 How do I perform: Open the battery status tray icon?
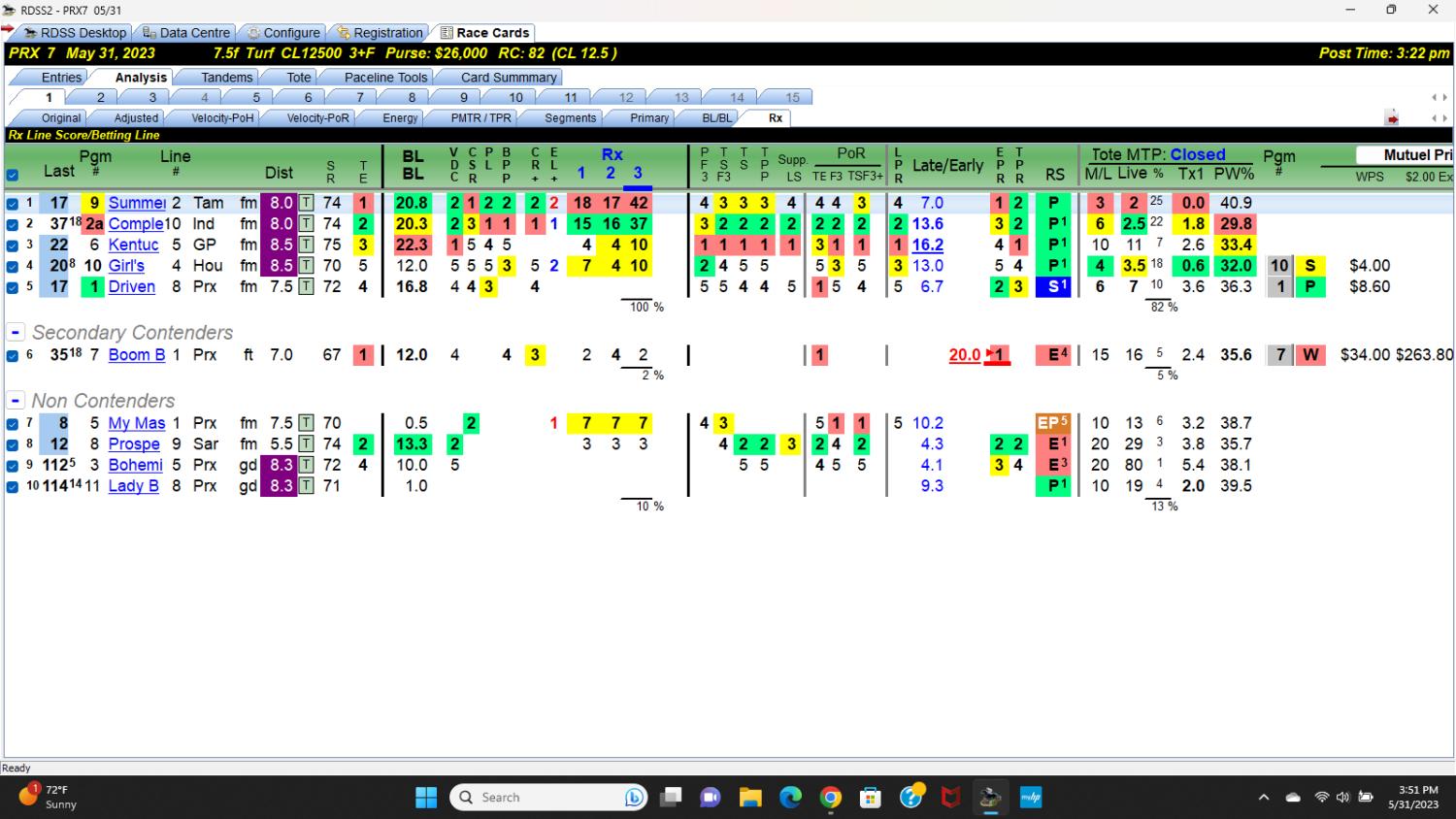pos(1366,798)
